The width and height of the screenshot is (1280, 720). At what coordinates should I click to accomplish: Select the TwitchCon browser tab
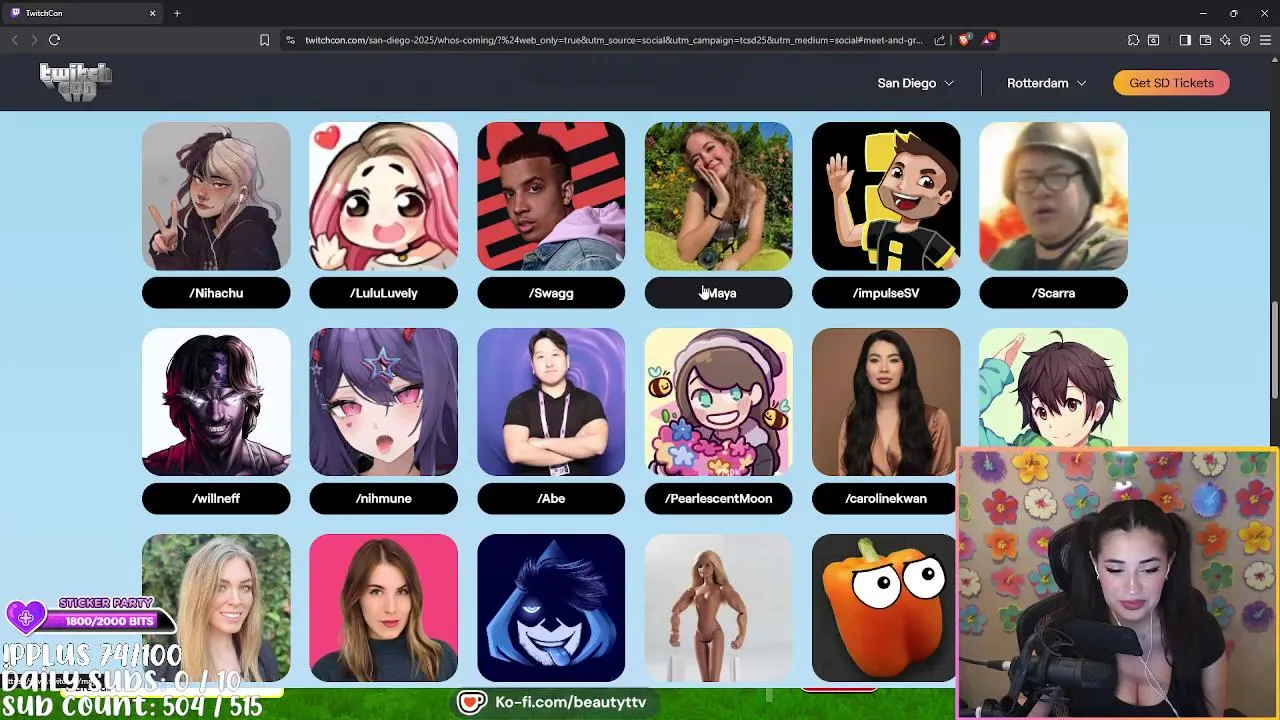(84, 13)
